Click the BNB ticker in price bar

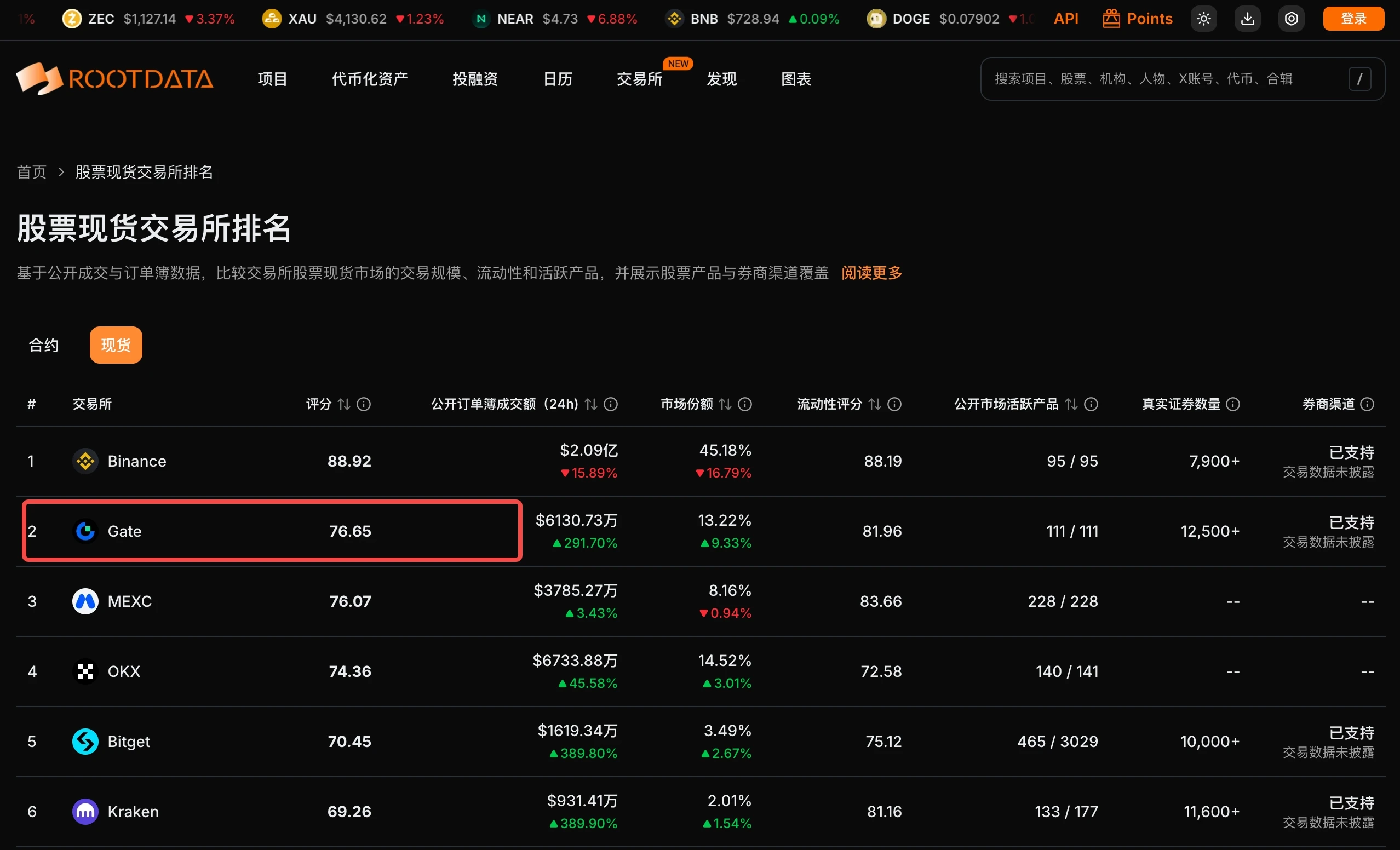tap(752, 19)
